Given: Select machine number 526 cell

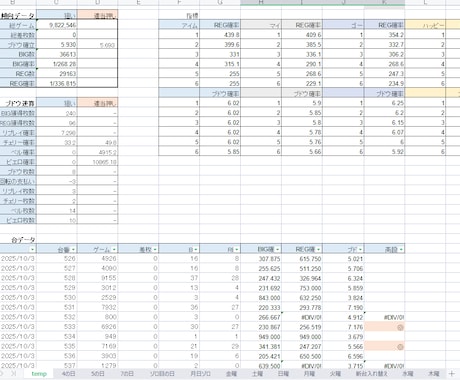Looking at the screenshot, I should coord(57,259).
